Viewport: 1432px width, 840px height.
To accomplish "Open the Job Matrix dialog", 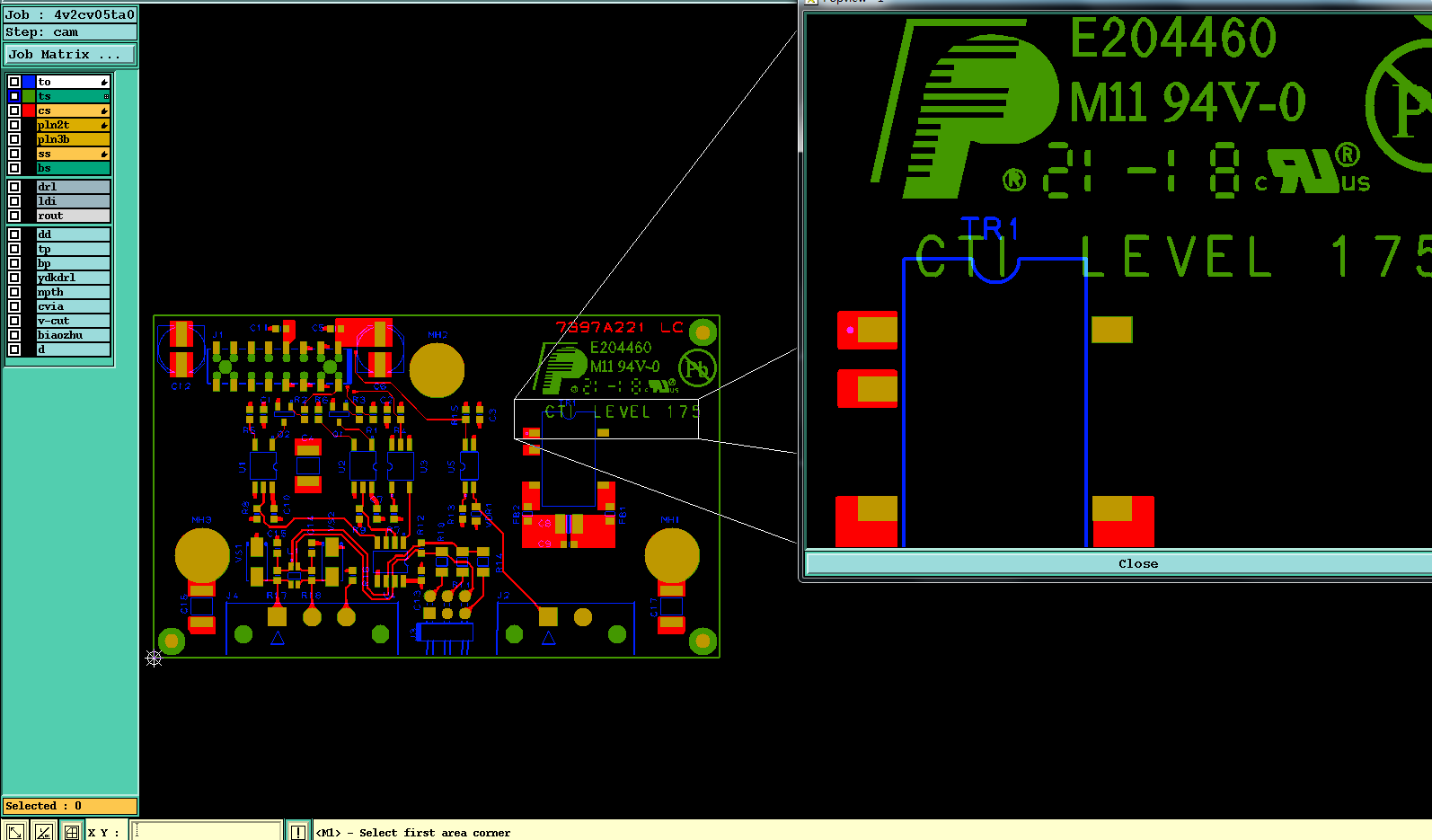I will pos(70,55).
